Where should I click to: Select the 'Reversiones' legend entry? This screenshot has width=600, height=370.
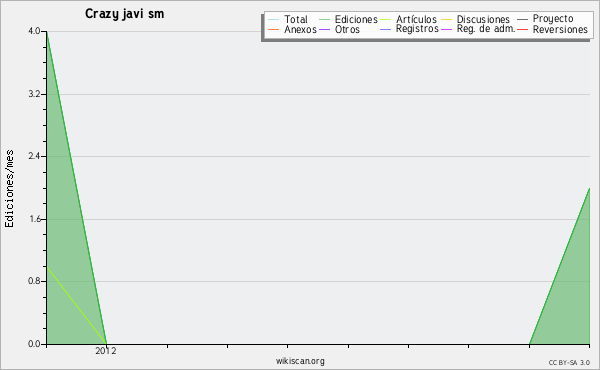point(560,29)
